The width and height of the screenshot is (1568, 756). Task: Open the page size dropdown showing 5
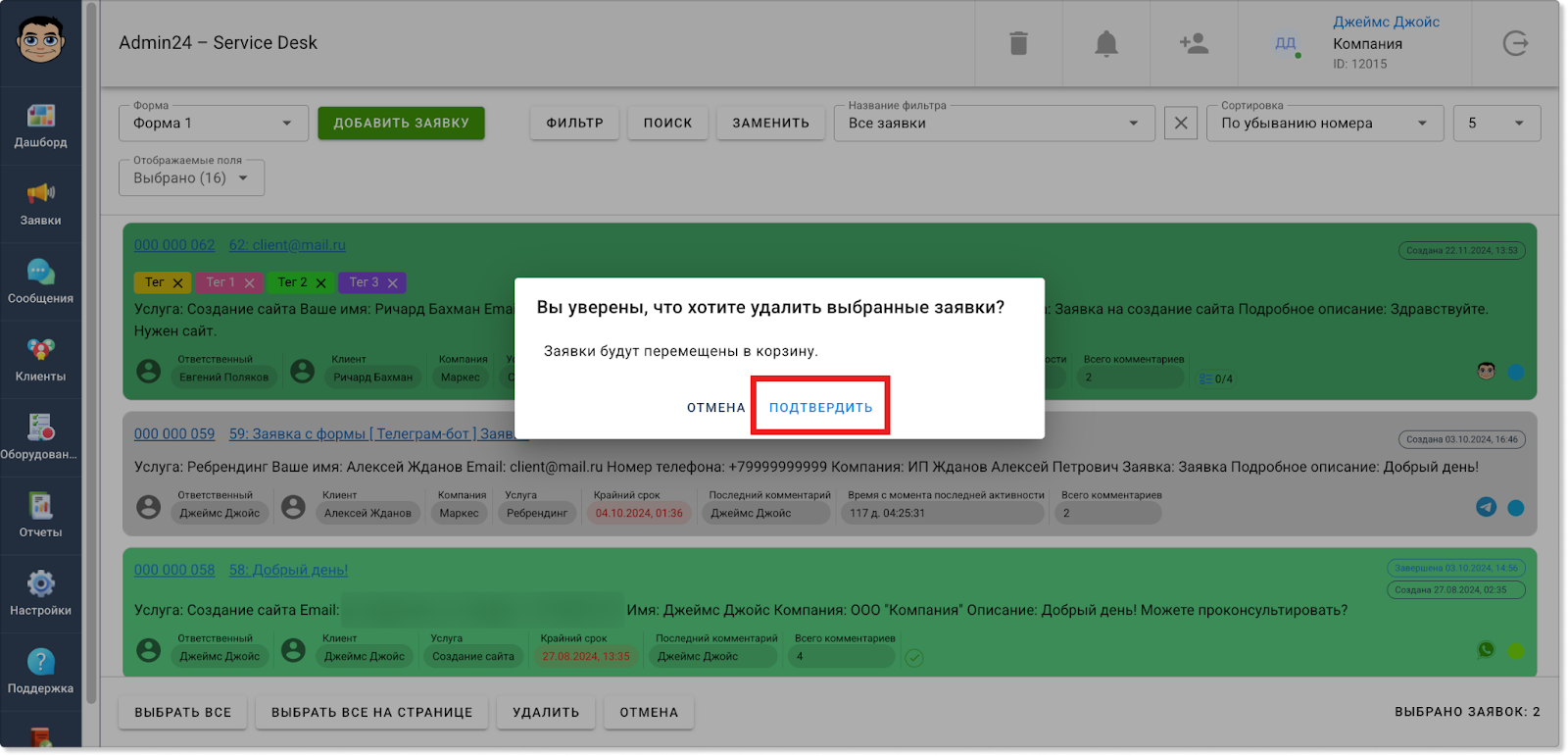[x=1496, y=124]
